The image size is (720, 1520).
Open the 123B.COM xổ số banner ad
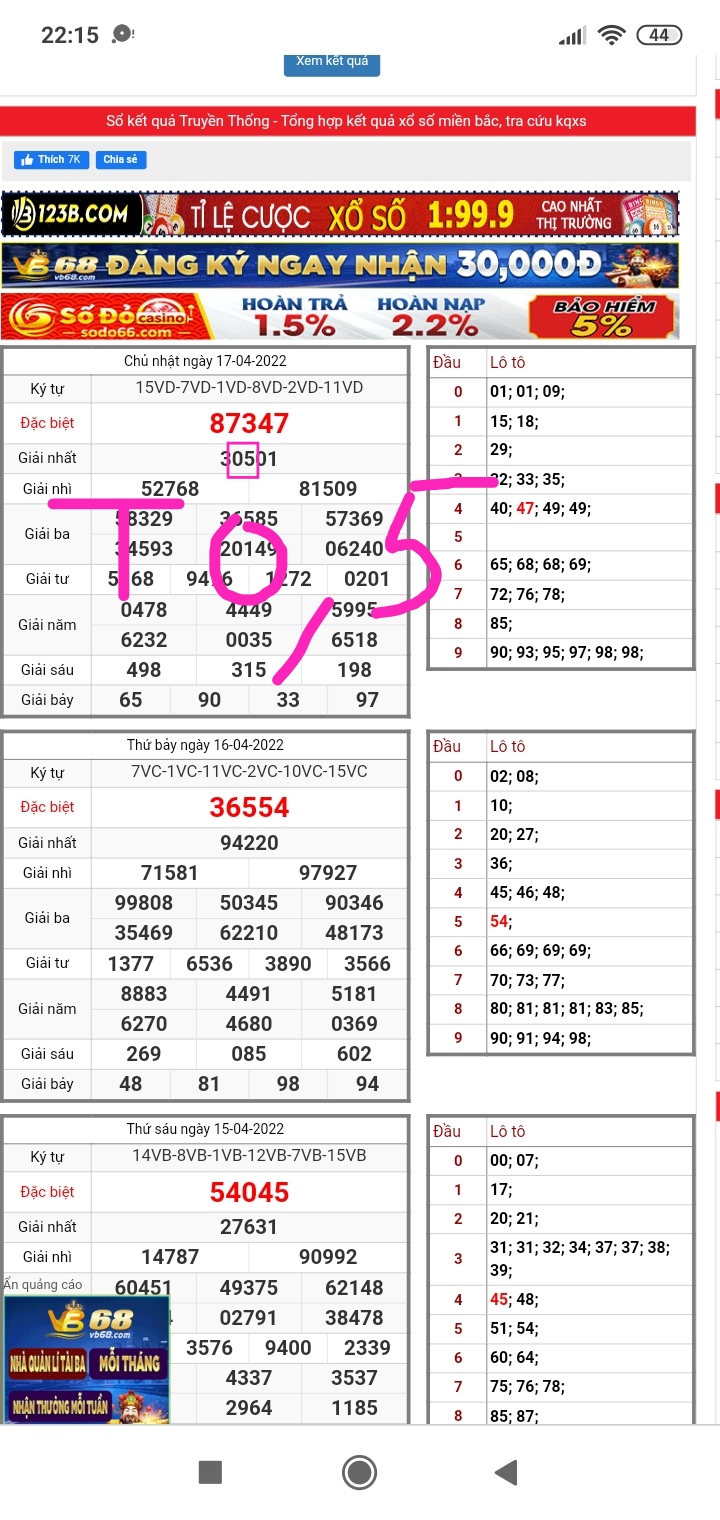click(x=340, y=215)
